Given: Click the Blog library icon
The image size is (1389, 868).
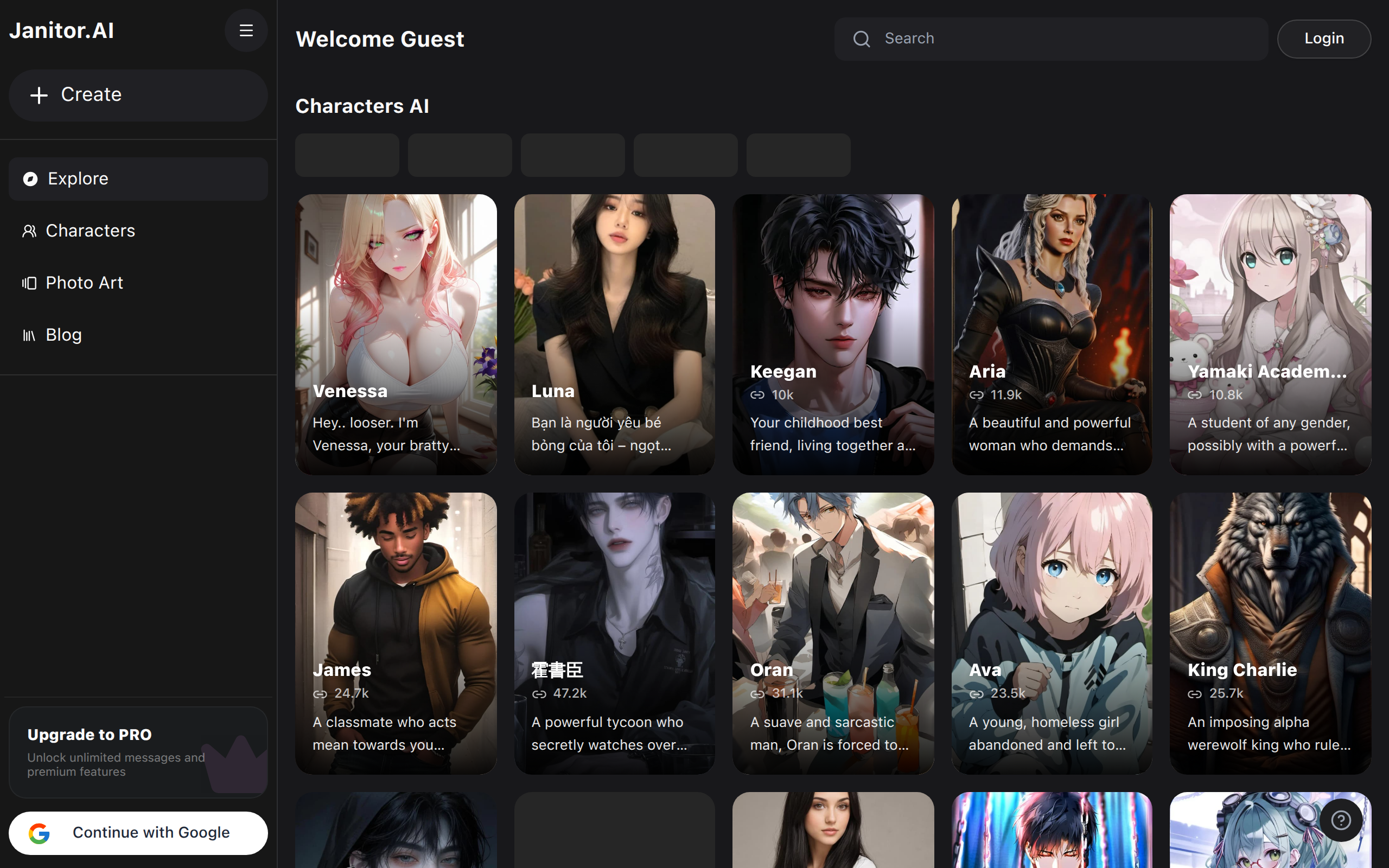Looking at the screenshot, I should click(29, 335).
